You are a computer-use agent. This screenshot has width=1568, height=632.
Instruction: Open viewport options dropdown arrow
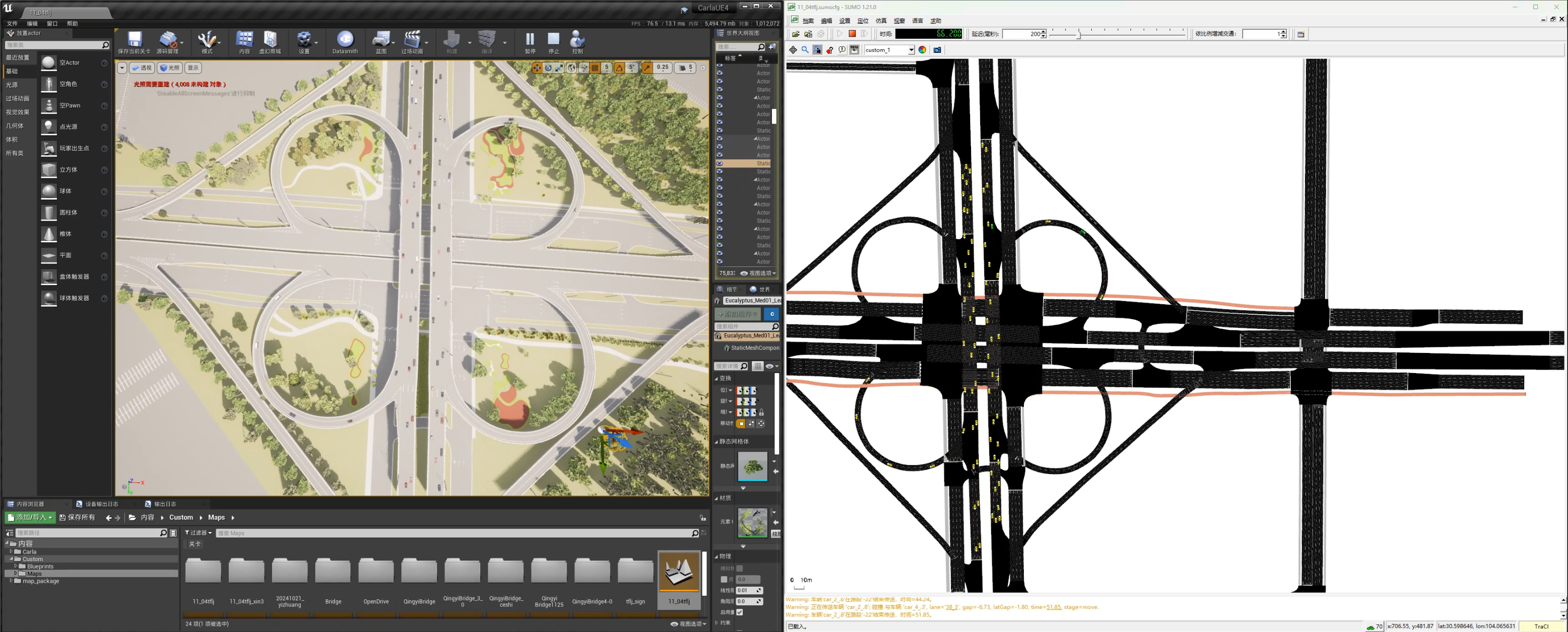click(x=122, y=68)
